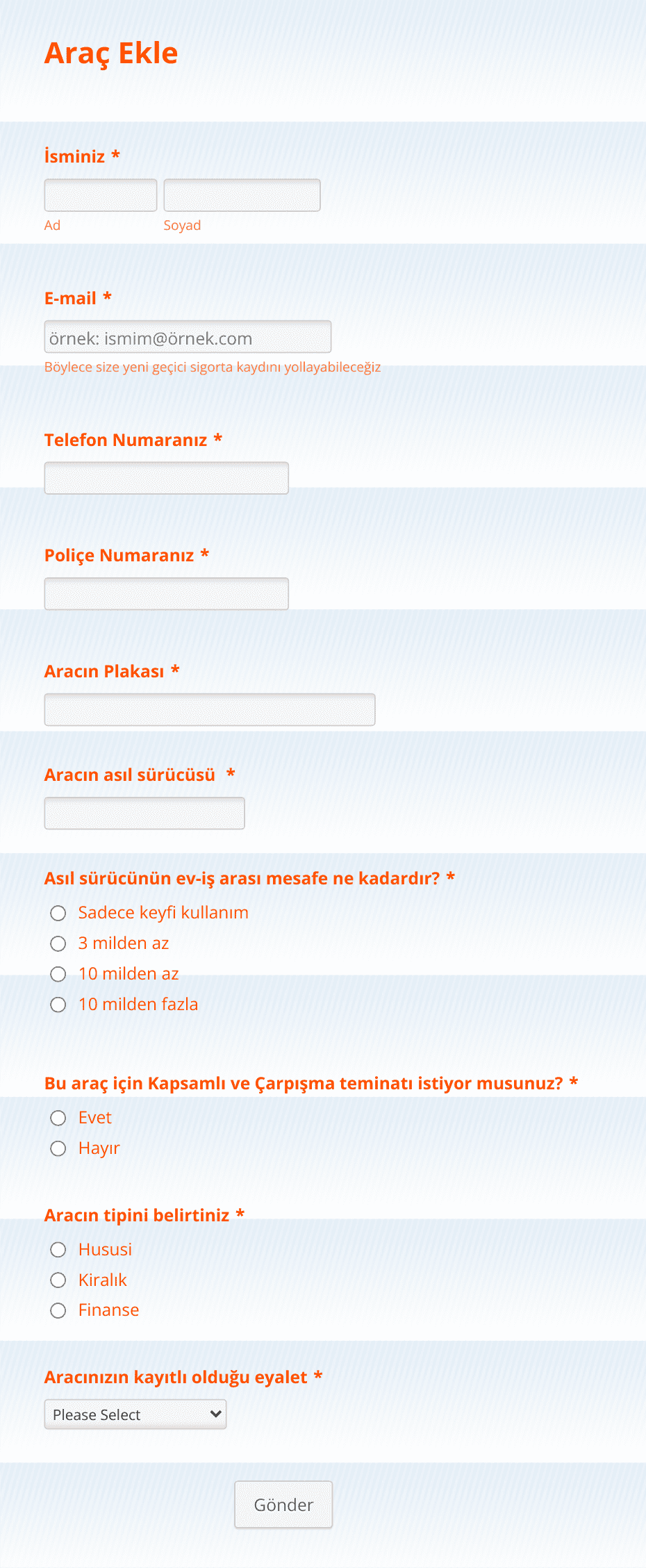Open the 'Please Select' state dropdown
The height and width of the screenshot is (1568, 646).
click(x=135, y=1414)
